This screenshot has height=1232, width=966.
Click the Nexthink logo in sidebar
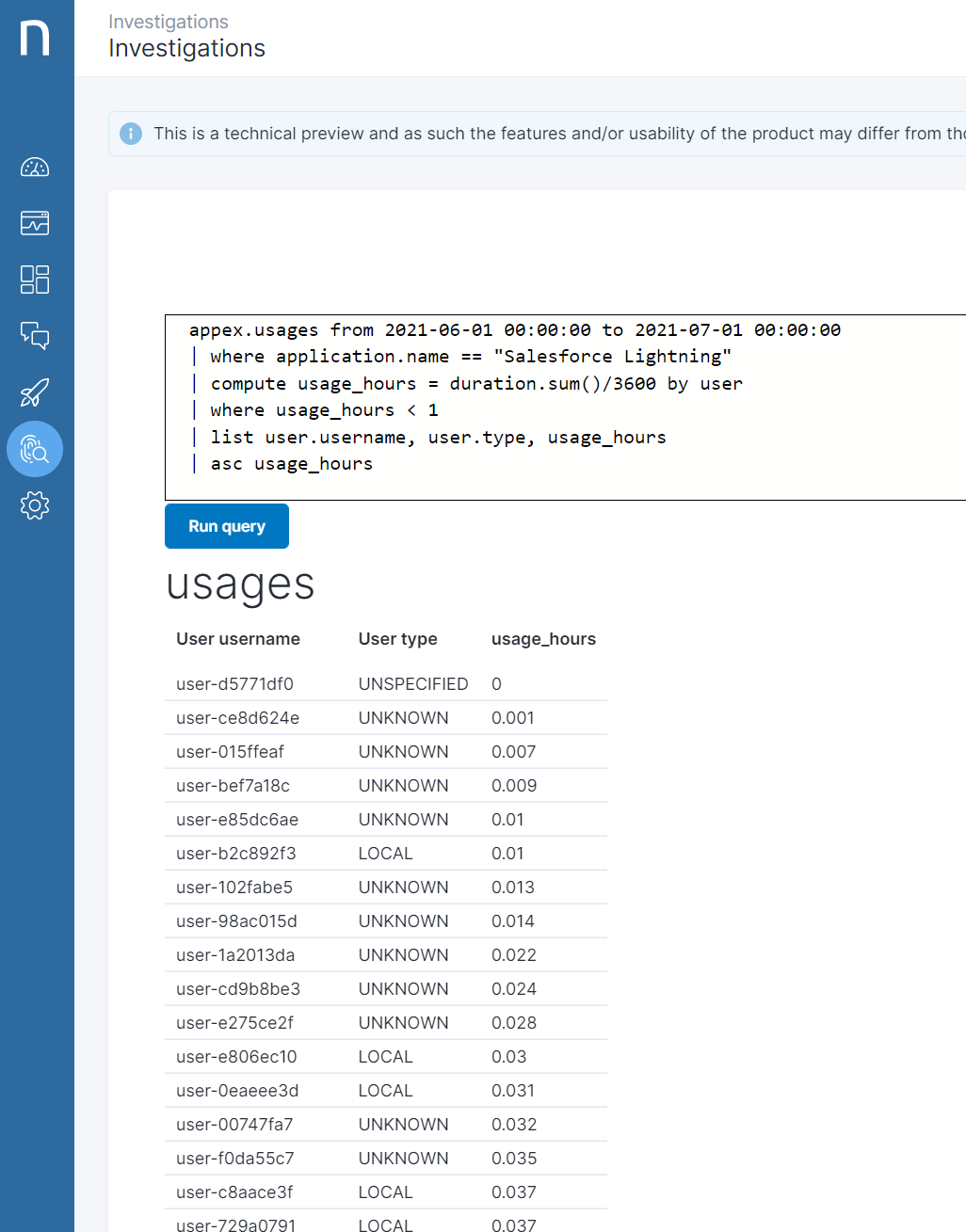35,39
